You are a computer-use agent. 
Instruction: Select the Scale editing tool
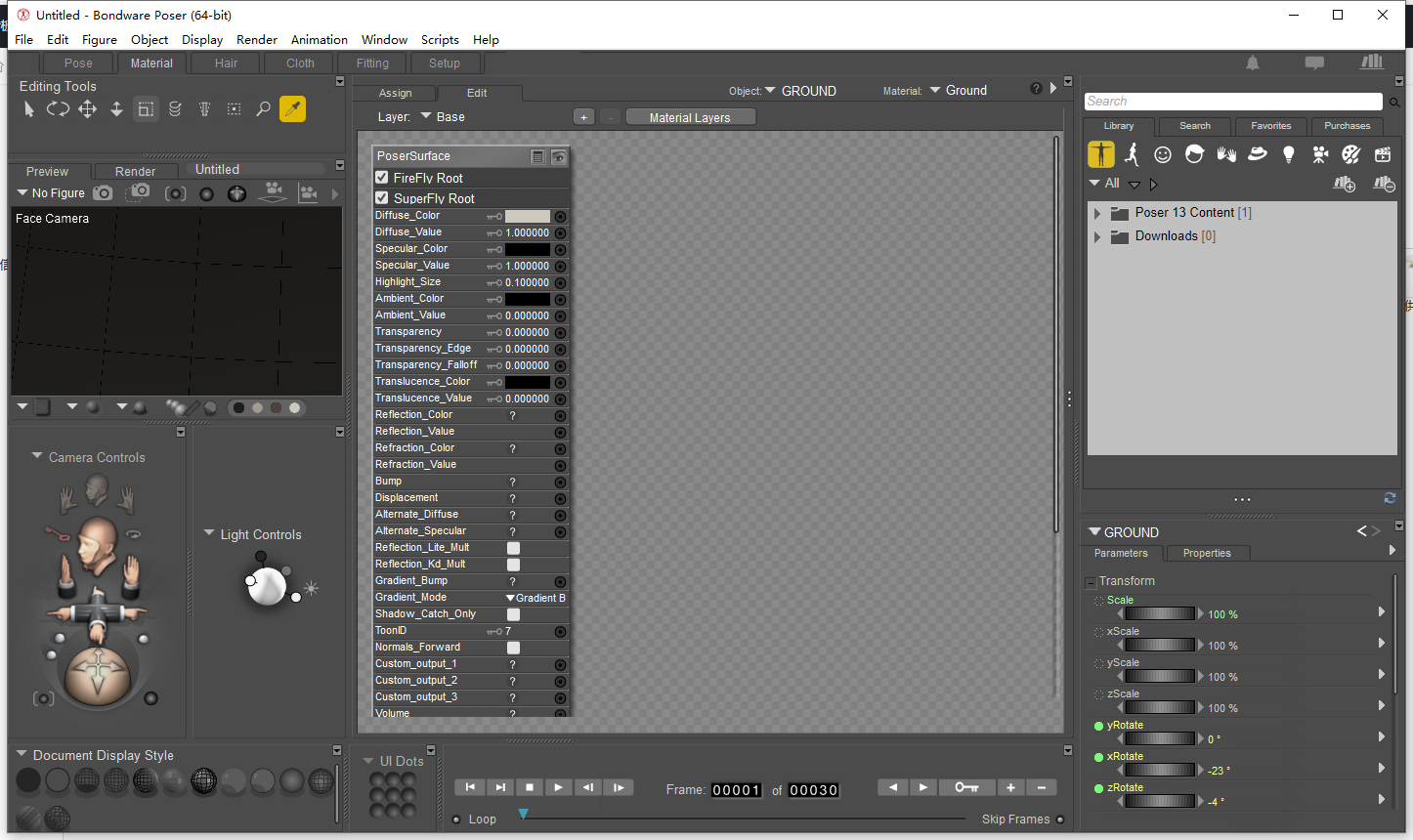pos(146,109)
